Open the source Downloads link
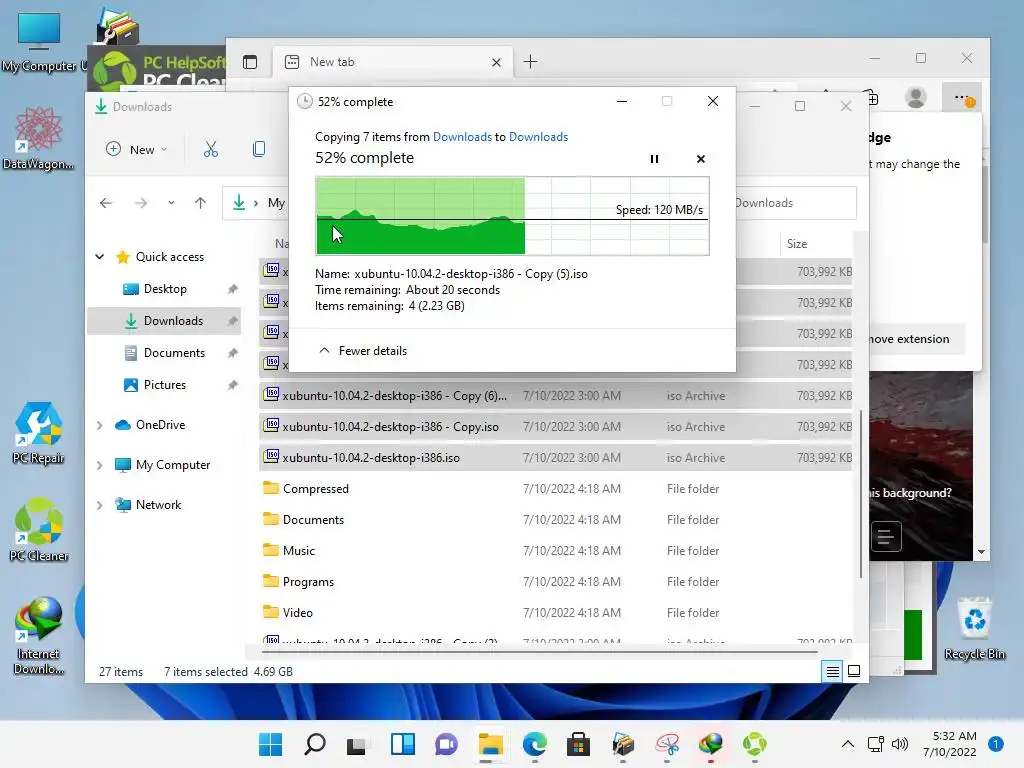This screenshot has width=1024, height=768. point(462,136)
